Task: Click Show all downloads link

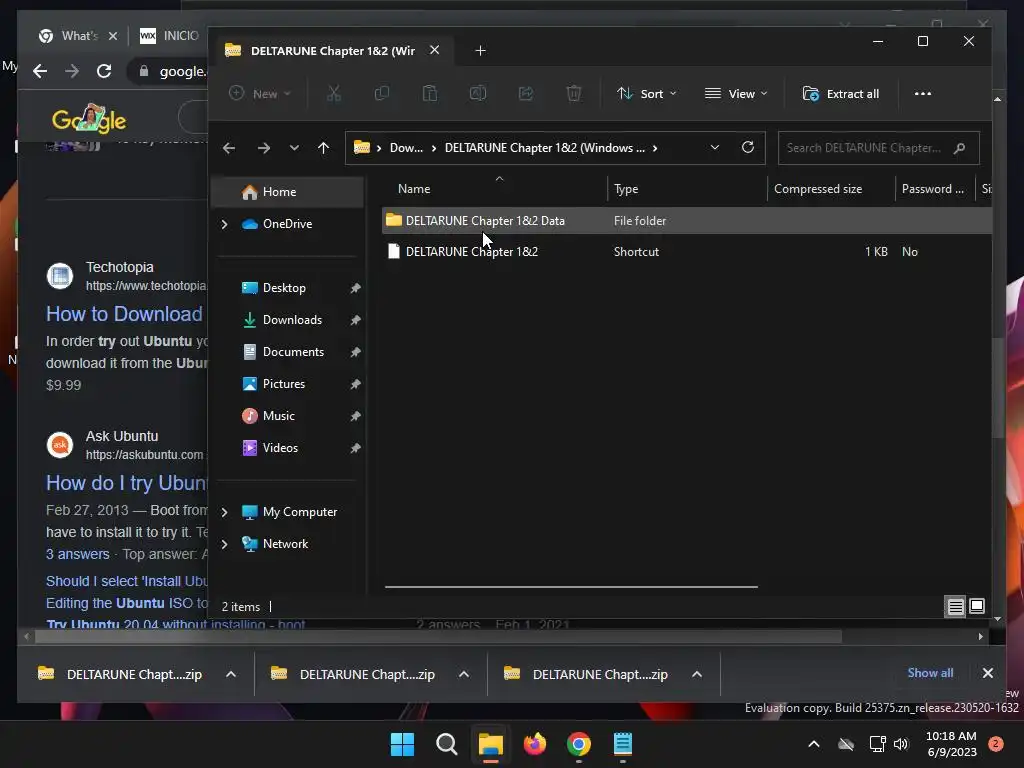Action: point(930,673)
